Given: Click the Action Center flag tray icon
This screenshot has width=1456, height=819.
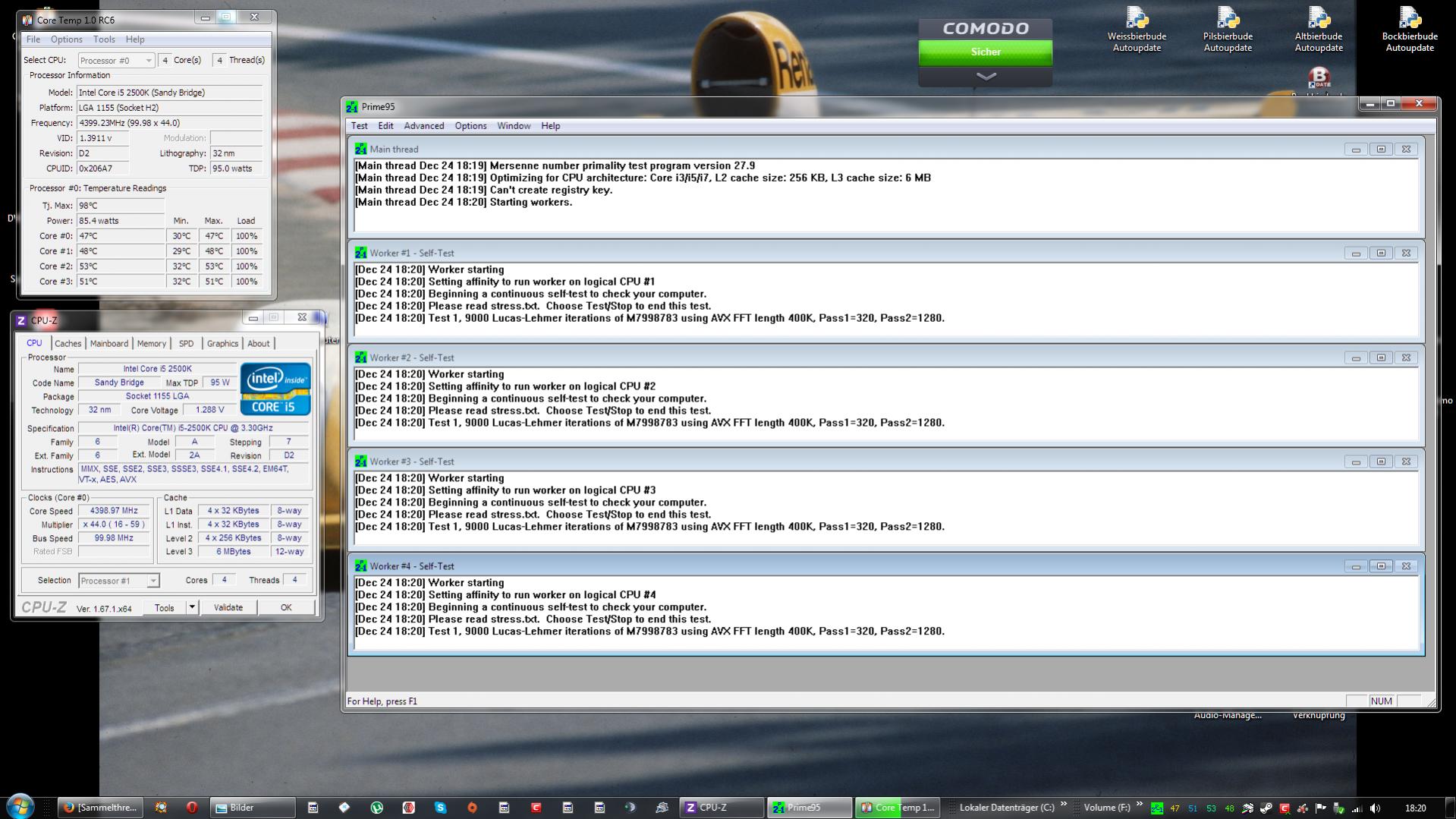Looking at the screenshot, I should click(x=1321, y=808).
